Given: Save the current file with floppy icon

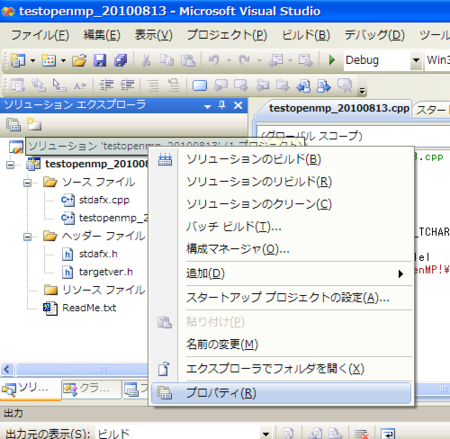Looking at the screenshot, I should pos(100,60).
